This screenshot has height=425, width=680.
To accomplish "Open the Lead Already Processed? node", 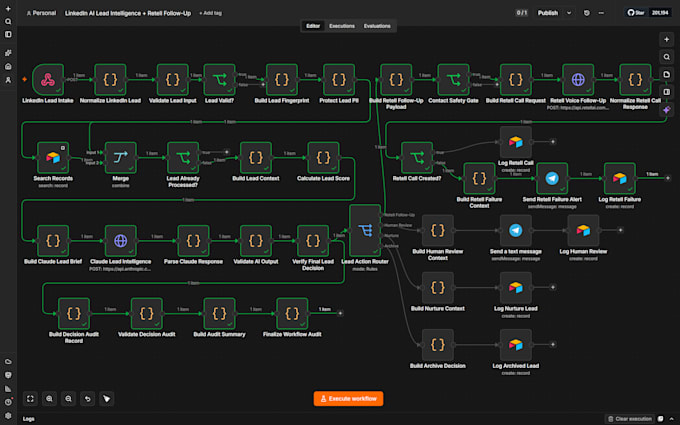I will coord(183,158).
